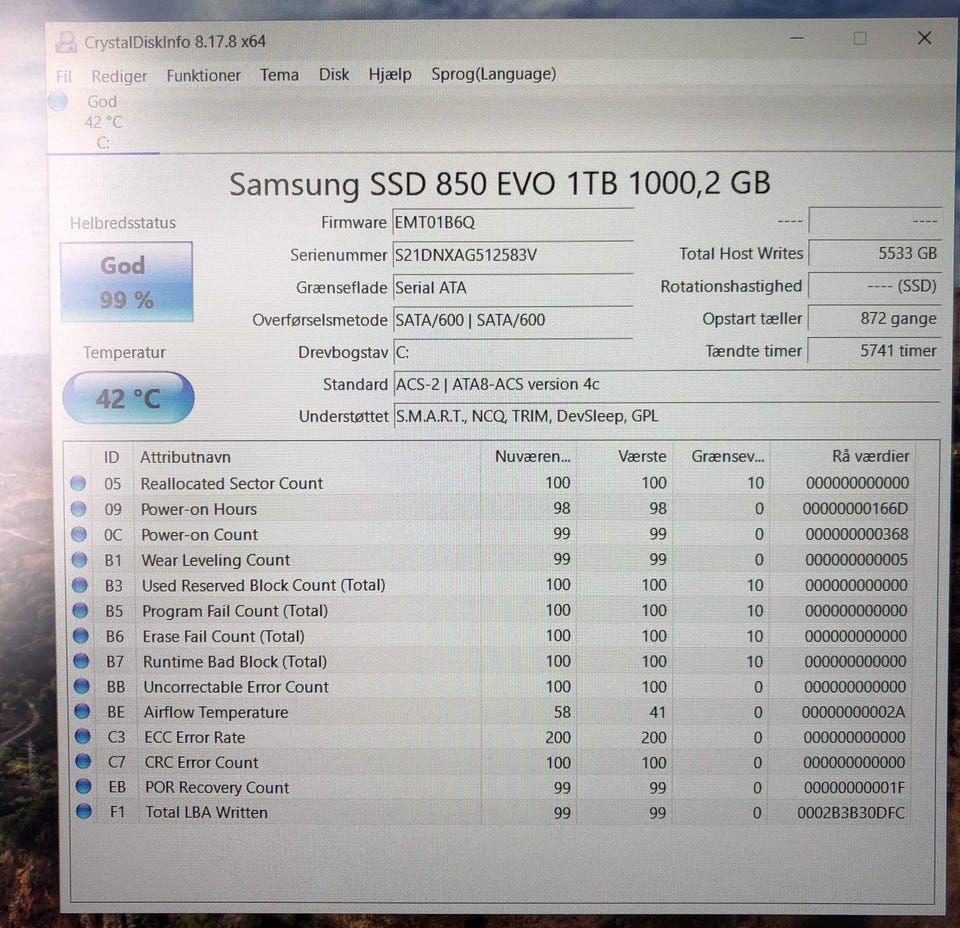Image resolution: width=960 pixels, height=928 pixels.
Task: Click status dot for Airflow Temperature
Action: point(82,712)
